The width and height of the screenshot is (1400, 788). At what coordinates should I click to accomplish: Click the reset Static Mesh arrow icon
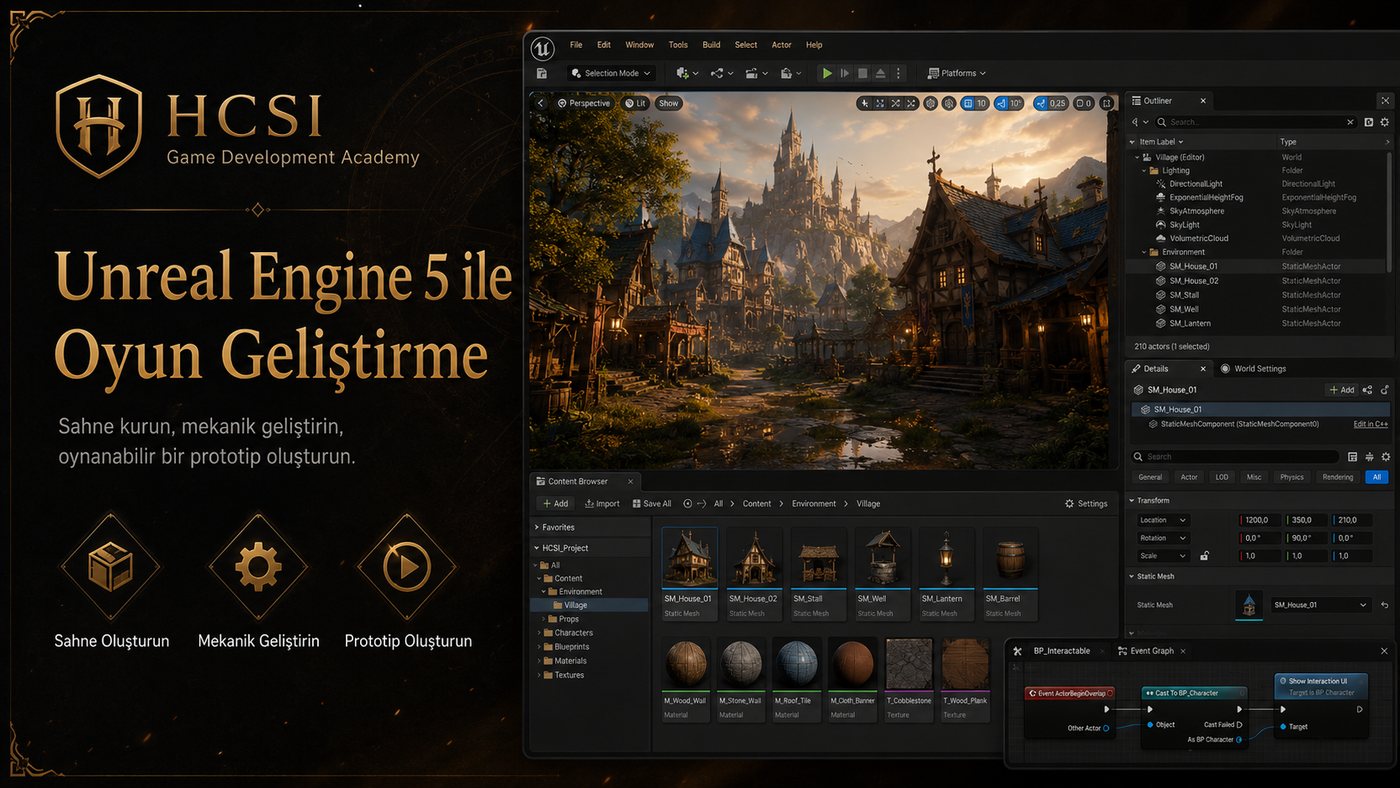[1384, 605]
